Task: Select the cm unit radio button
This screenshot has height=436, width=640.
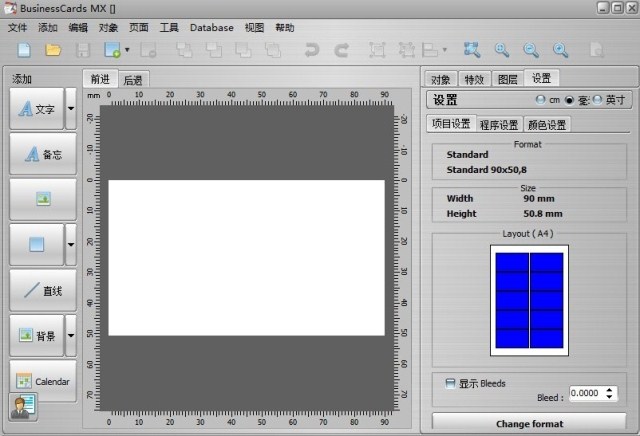Action: pos(540,100)
